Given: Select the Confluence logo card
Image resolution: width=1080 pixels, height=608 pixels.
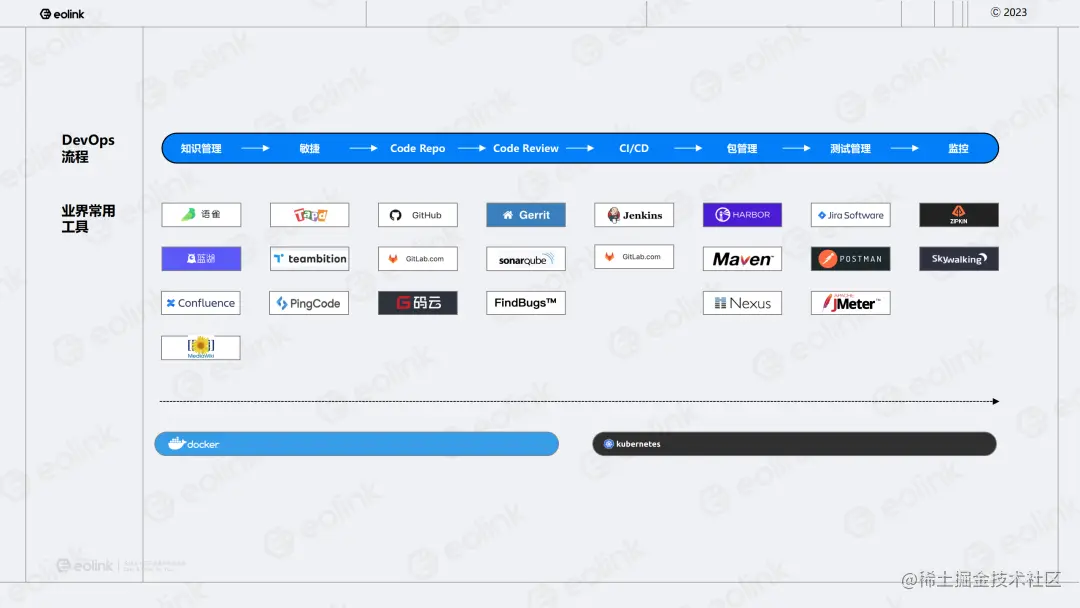Looking at the screenshot, I should [200, 303].
